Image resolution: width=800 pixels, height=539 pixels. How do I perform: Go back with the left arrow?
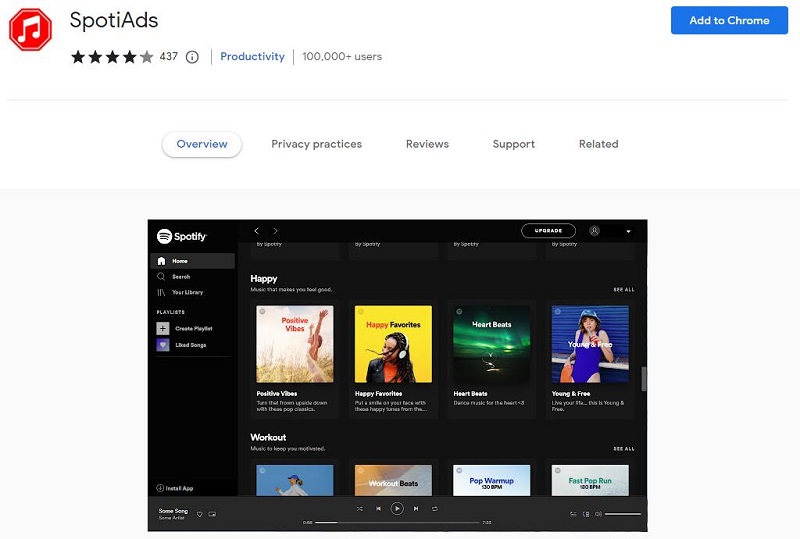[x=257, y=231]
